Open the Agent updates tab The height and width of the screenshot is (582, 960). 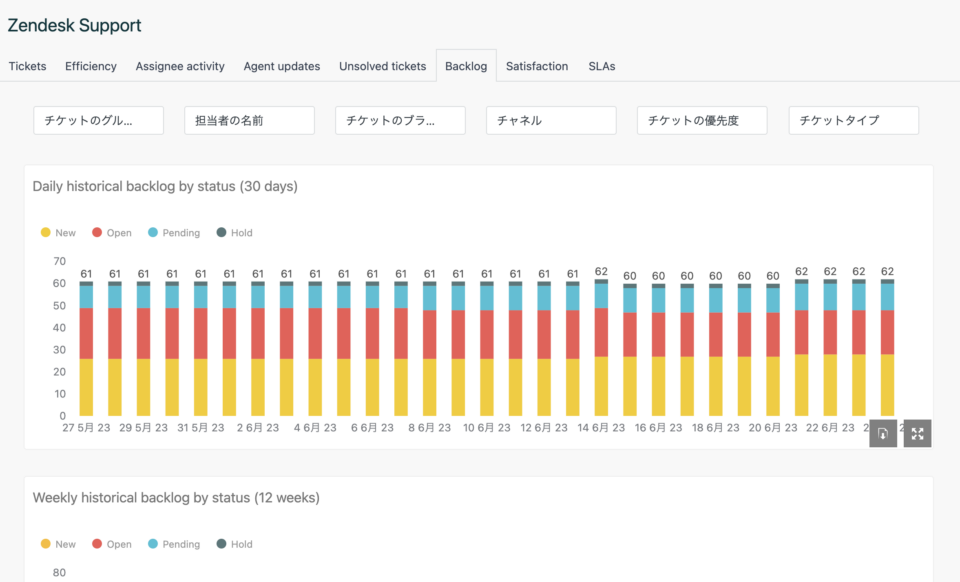[x=281, y=66]
